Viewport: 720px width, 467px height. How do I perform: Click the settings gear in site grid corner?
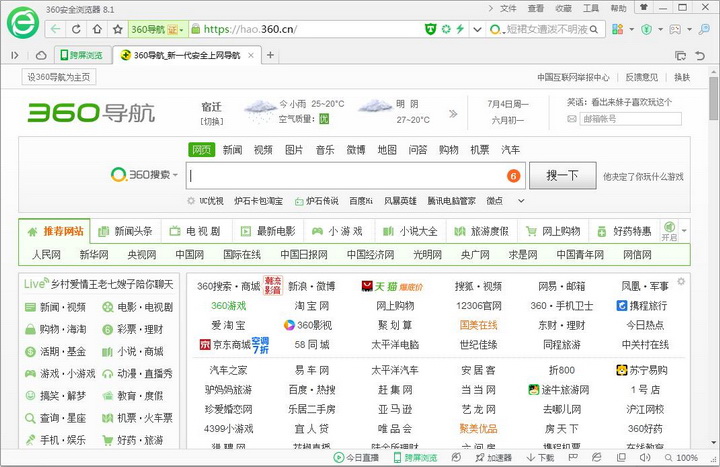click(x=682, y=281)
